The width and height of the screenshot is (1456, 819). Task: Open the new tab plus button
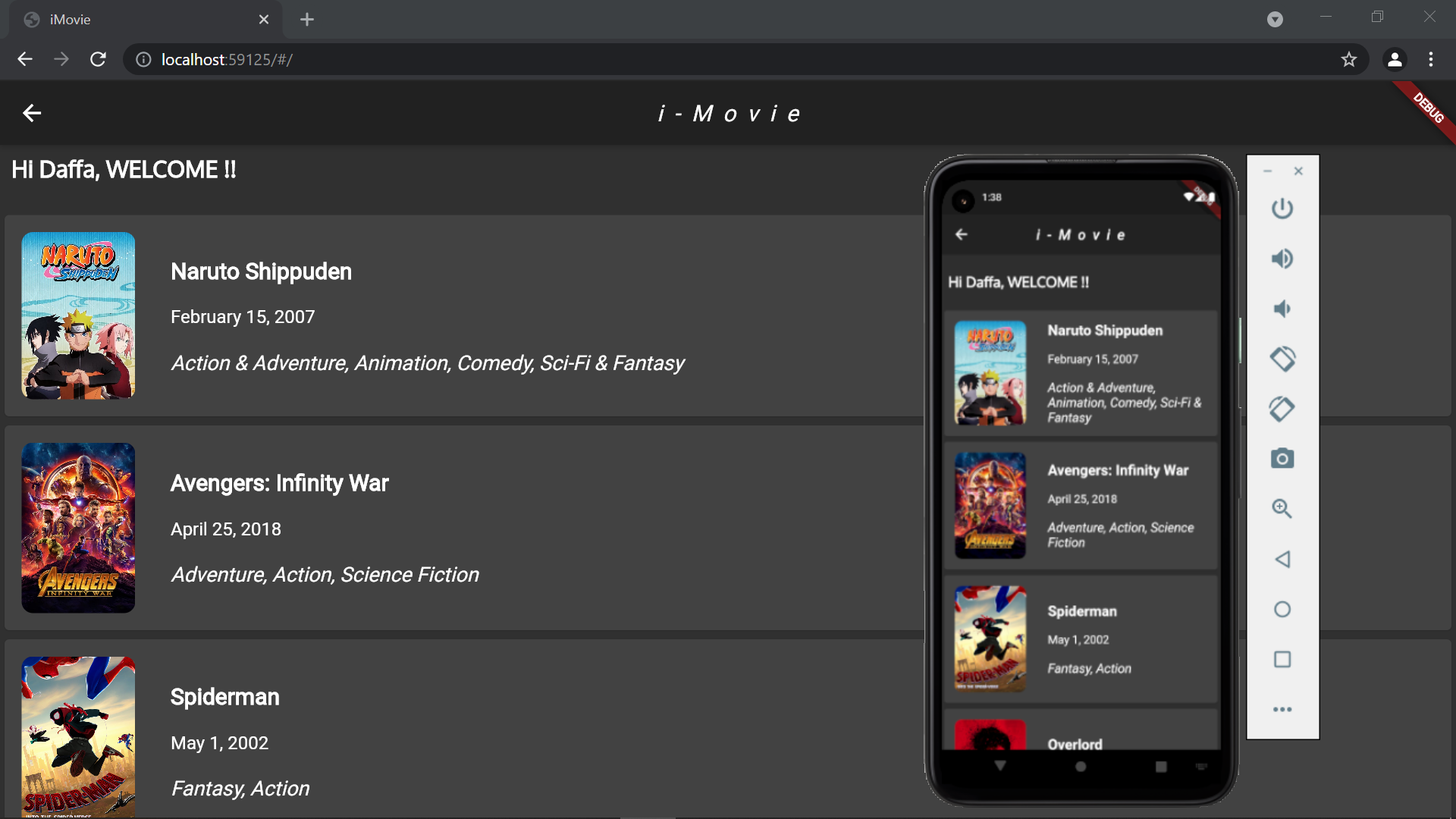[306, 20]
